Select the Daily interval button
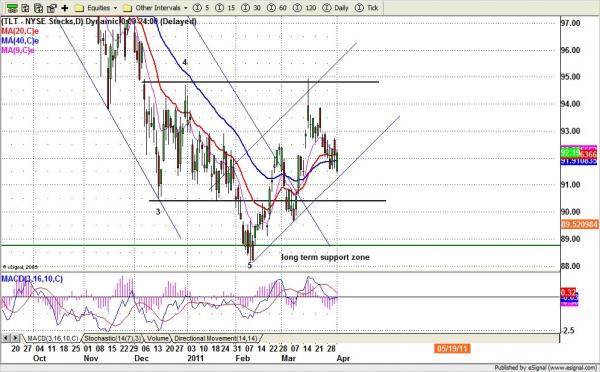The image size is (600, 372). pyautogui.click(x=336, y=8)
